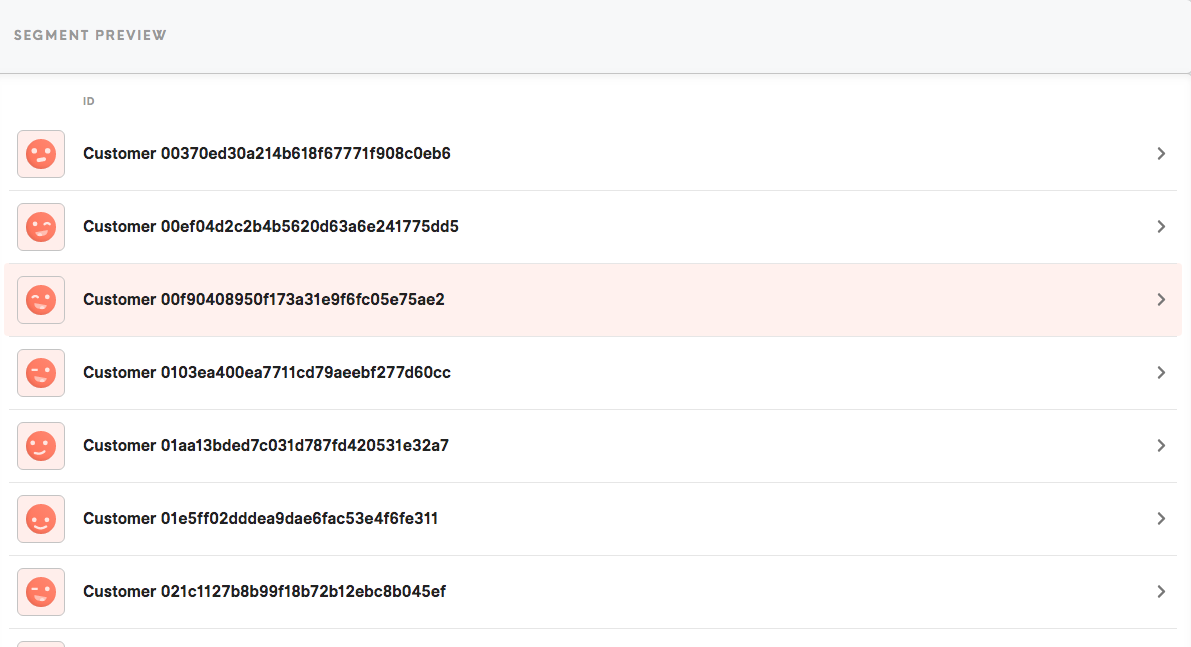Click avatar icon for Customer 00370ed30a214b618f67771f908c0eb6
Image resolution: width=1191 pixels, height=647 pixels.
pyautogui.click(x=41, y=154)
